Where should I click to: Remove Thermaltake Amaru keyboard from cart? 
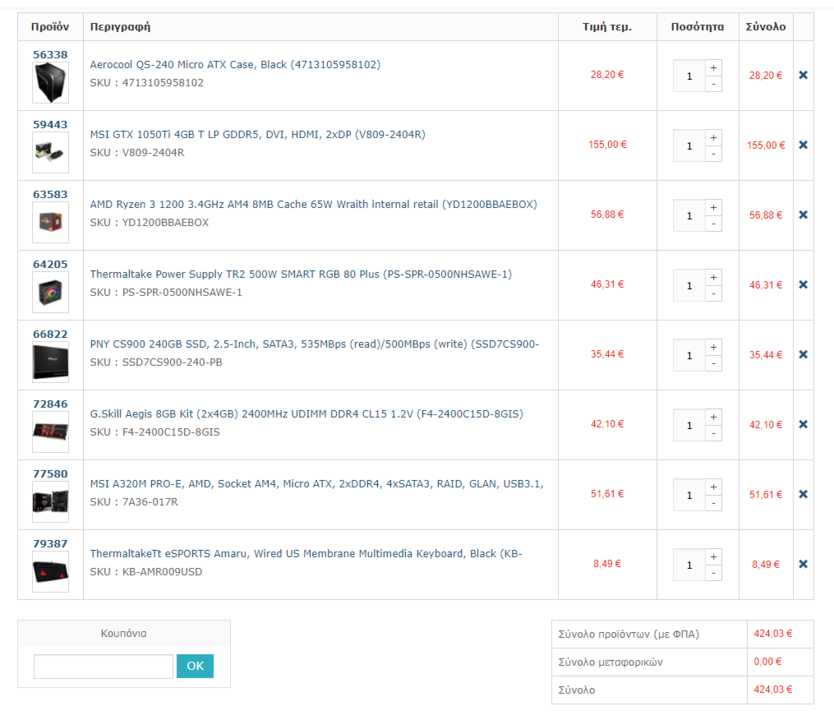[803, 564]
